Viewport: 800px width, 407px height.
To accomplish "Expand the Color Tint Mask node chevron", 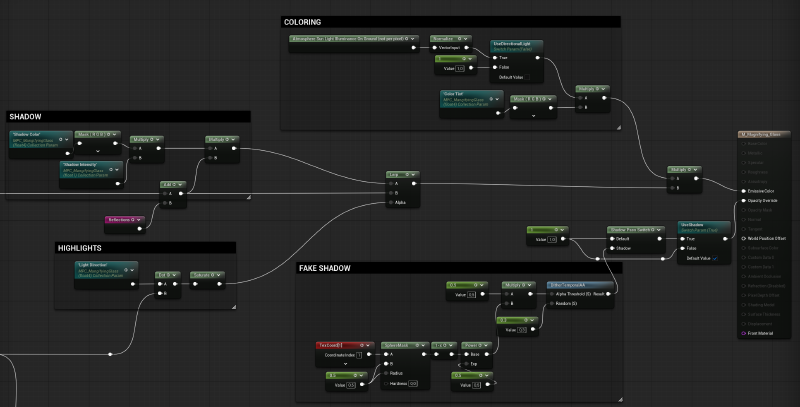I will (533, 116).
